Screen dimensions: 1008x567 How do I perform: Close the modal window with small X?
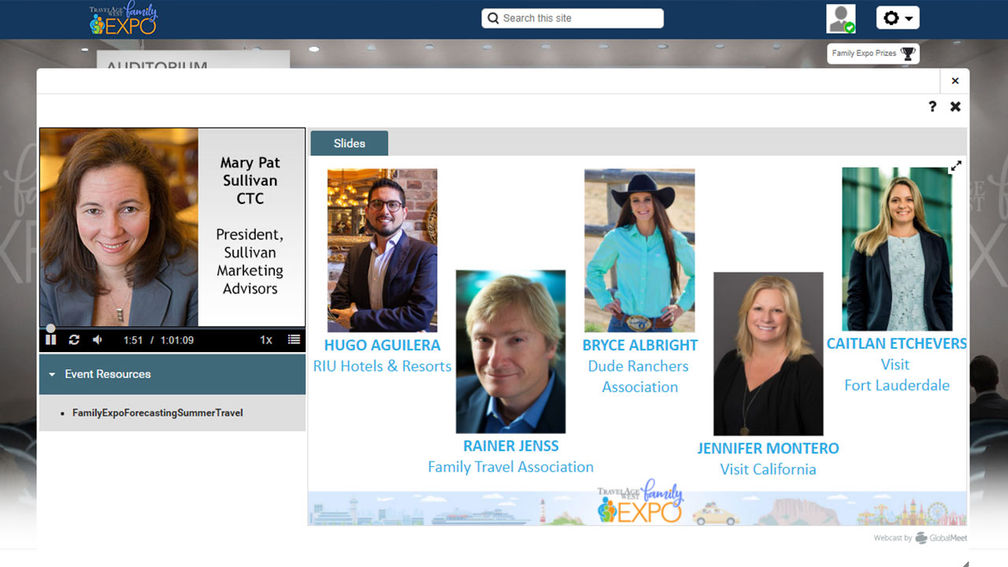(955, 81)
